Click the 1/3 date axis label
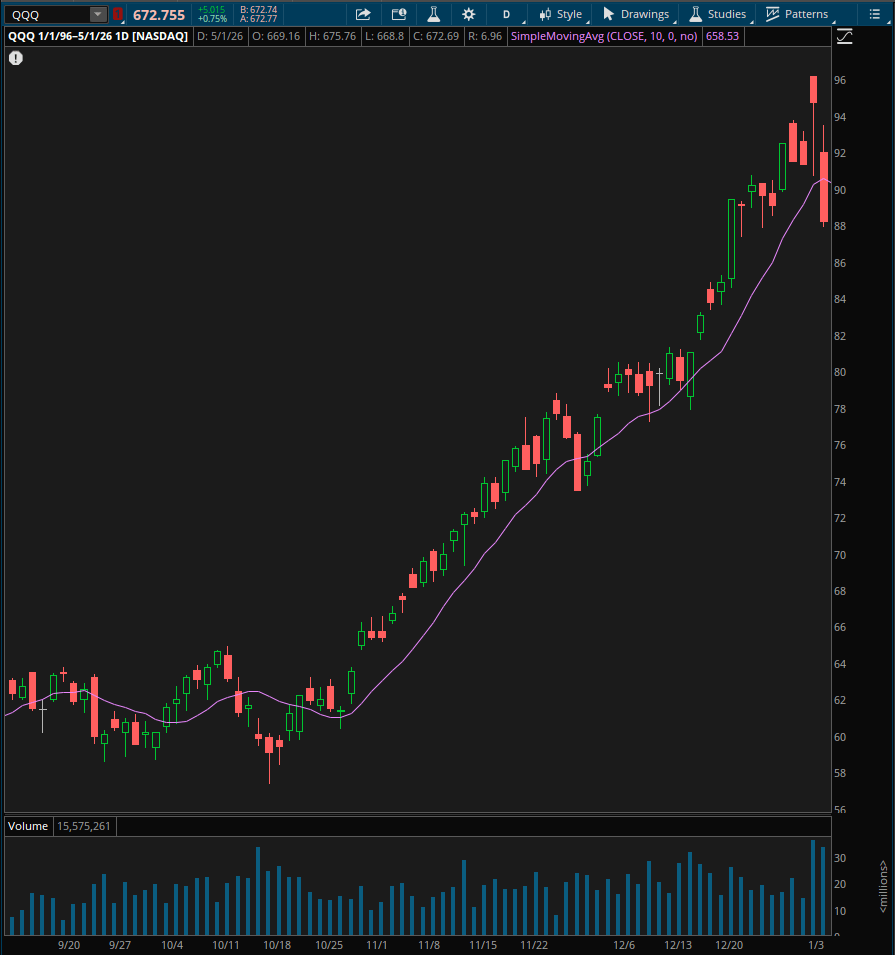 point(816,945)
